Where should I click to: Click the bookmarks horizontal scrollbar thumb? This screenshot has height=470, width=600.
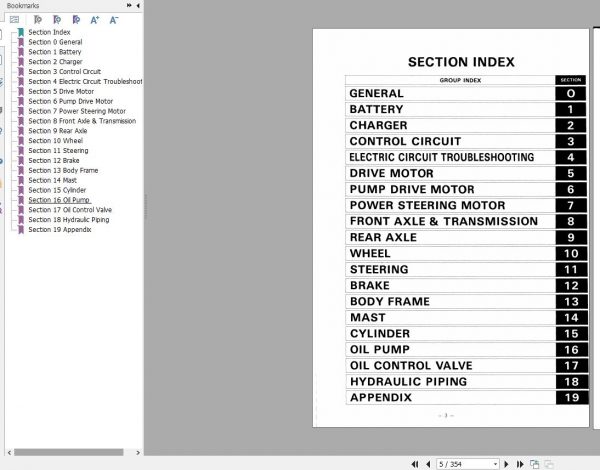coord(68,452)
